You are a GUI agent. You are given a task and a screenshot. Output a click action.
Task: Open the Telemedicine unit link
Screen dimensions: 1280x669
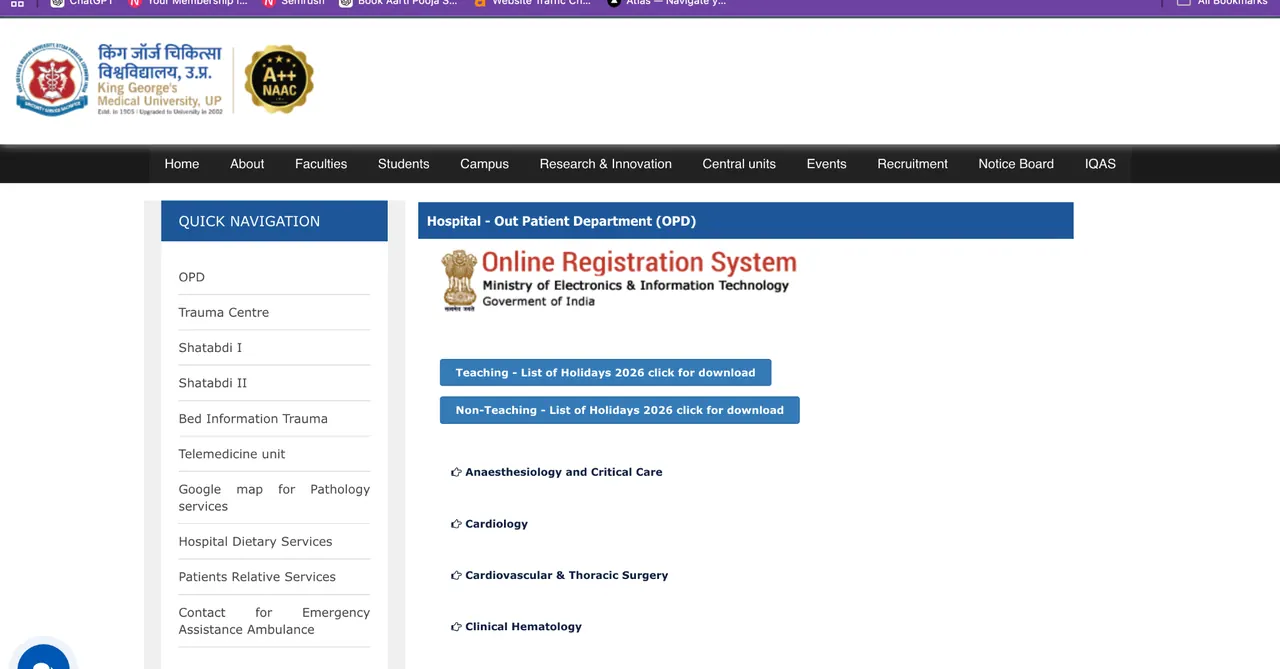pyautogui.click(x=232, y=454)
